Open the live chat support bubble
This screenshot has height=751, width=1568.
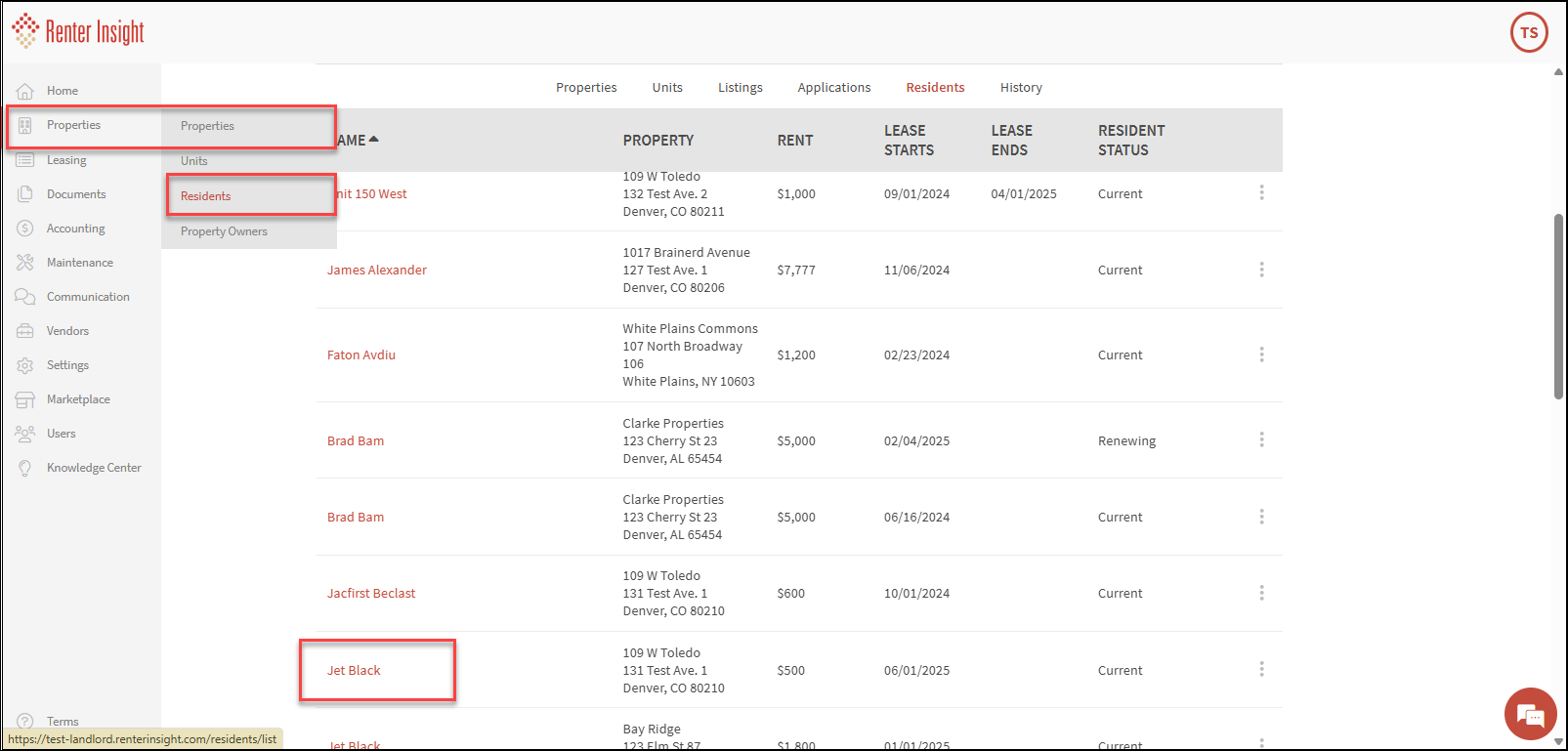[x=1530, y=714]
